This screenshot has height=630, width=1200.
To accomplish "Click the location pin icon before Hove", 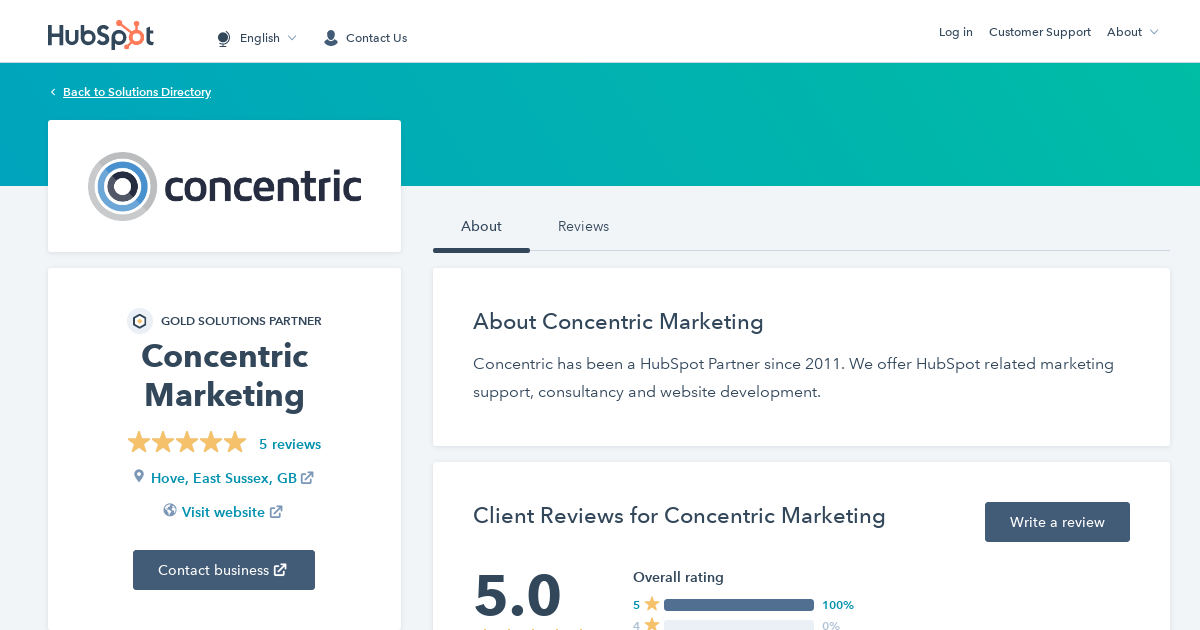I will coord(139,477).
